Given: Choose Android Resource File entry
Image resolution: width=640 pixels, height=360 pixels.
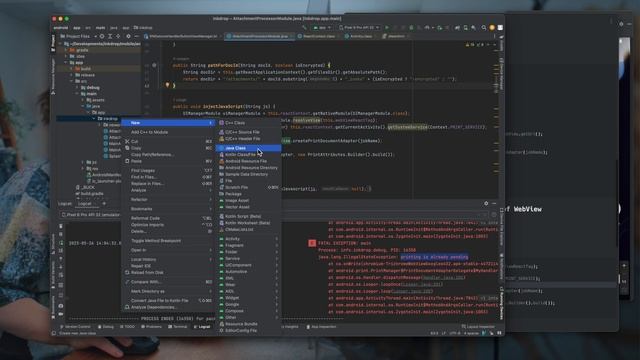Looking at the screenshot, I should 248,161.
